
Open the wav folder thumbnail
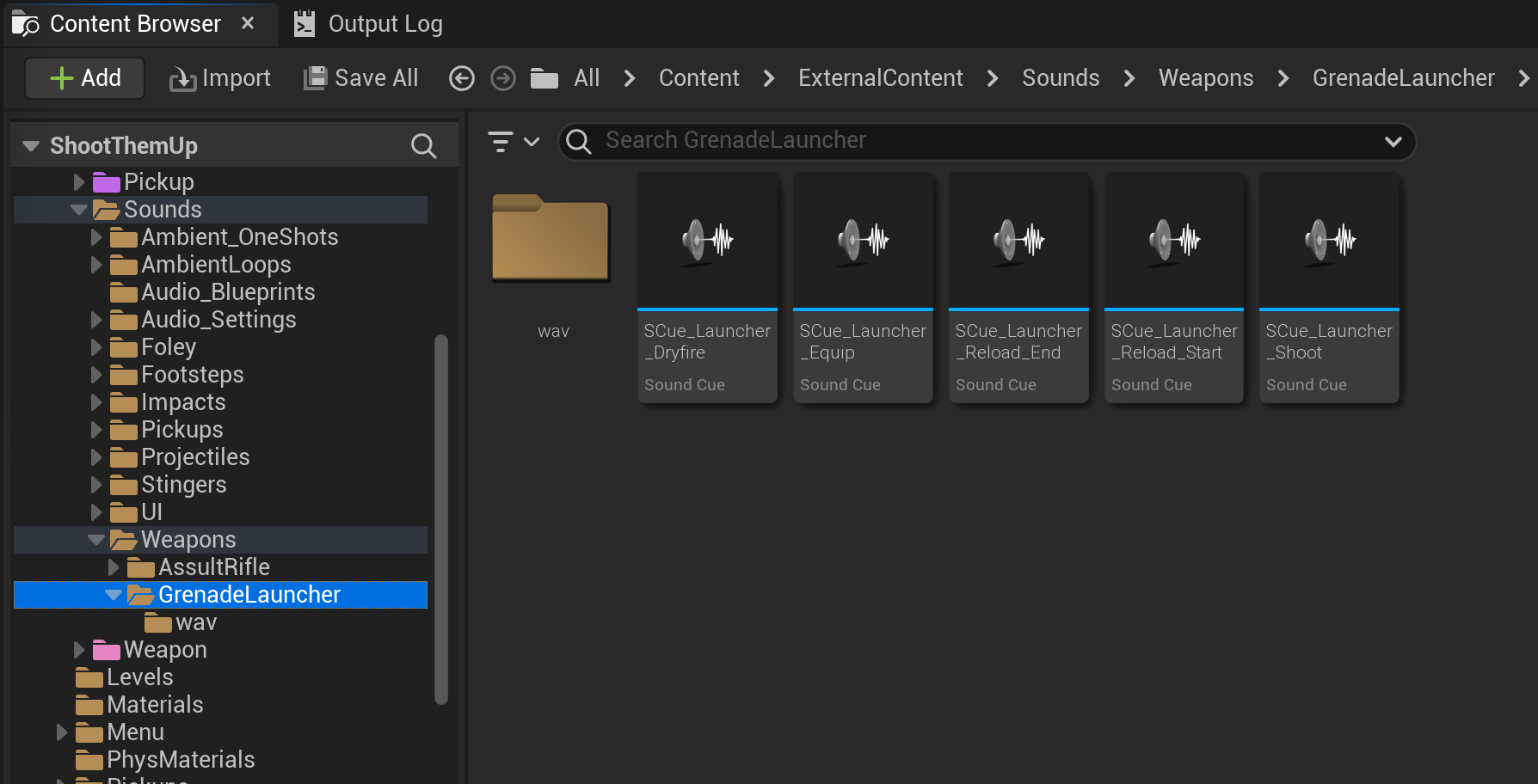[551, 238]
